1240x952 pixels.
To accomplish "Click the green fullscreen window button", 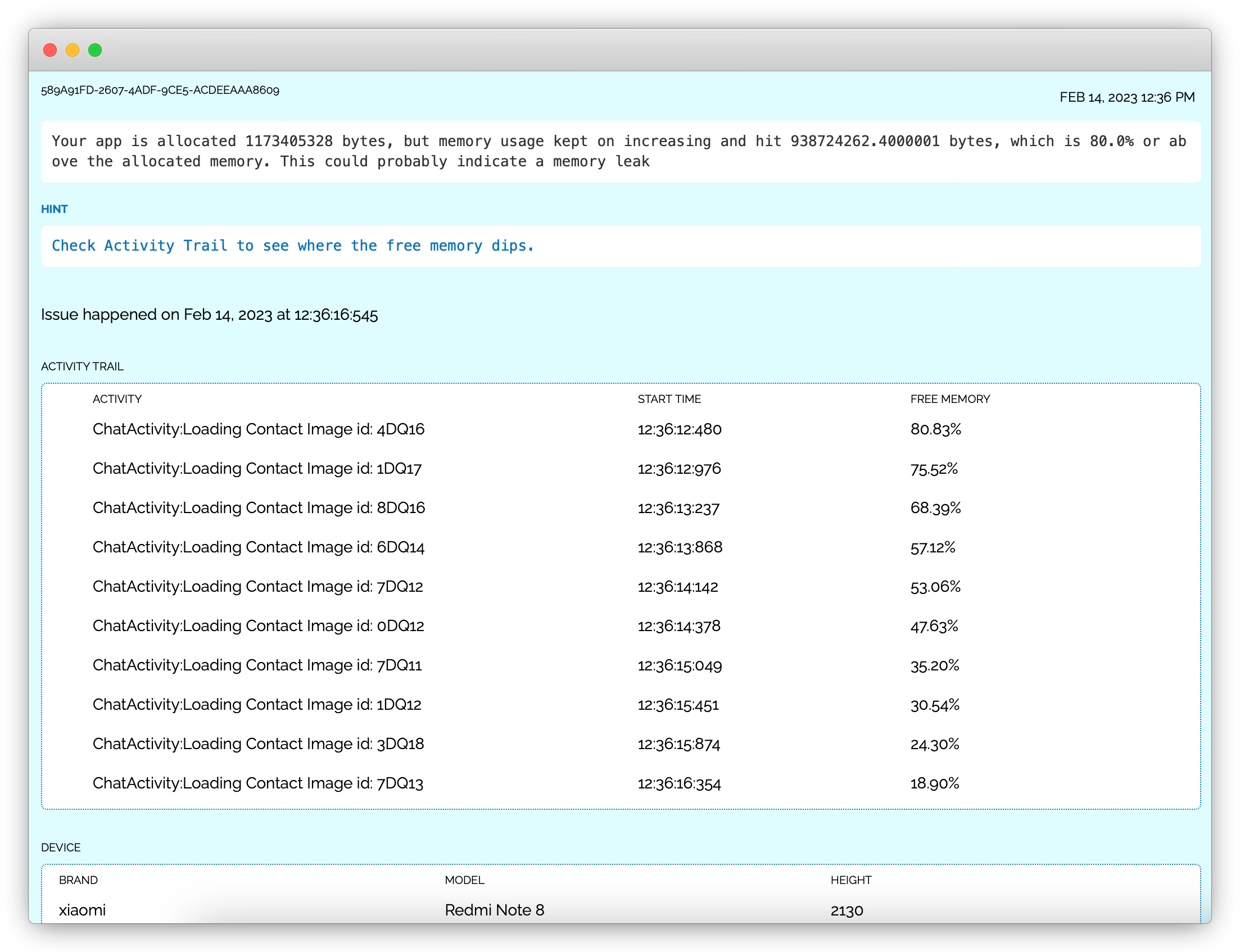I will (95, 50).
